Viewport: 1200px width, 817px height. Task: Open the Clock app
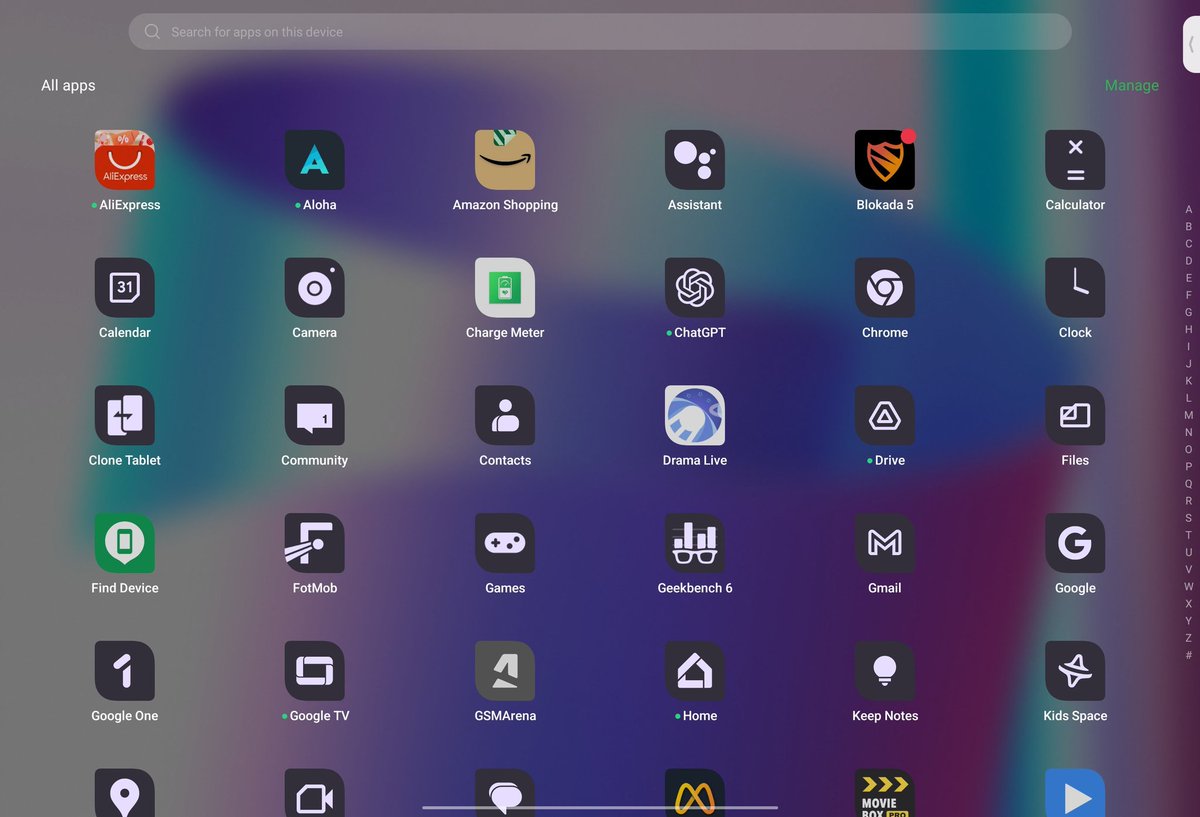click(x=1075, y=288)
